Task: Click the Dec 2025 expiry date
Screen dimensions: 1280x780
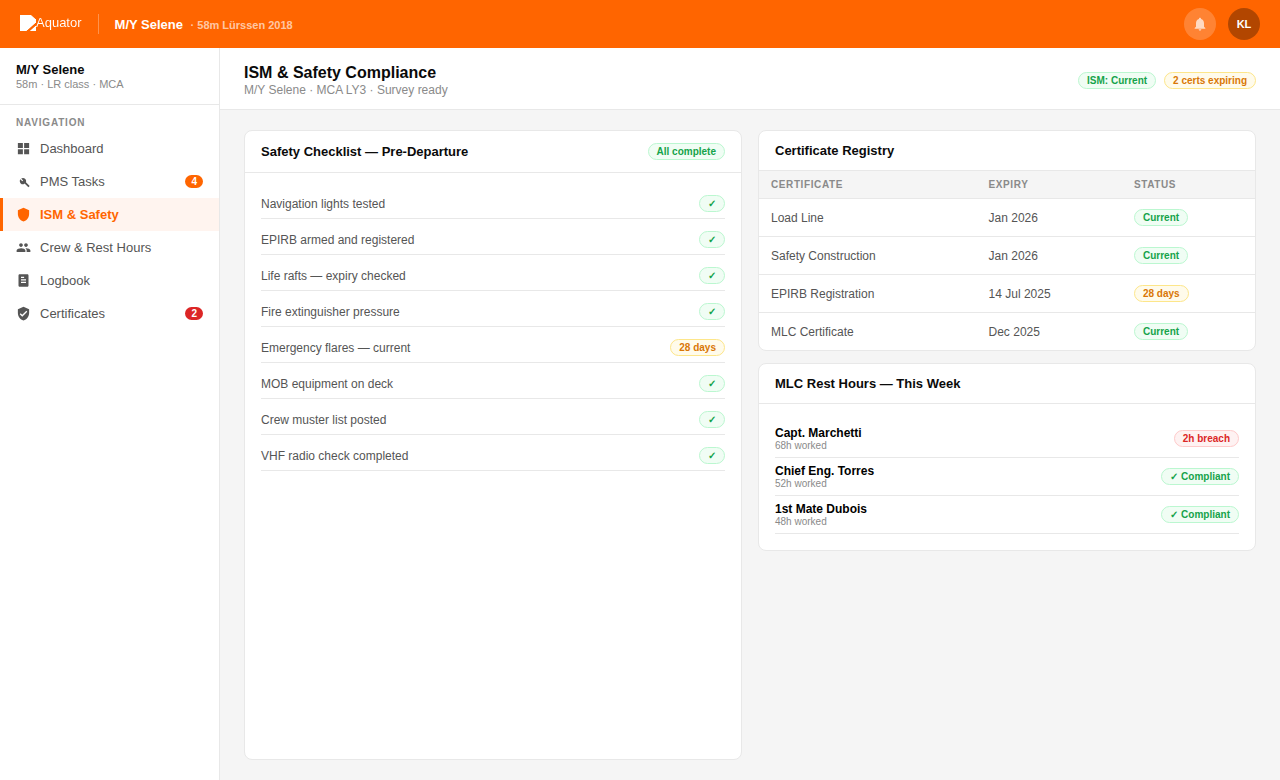Action: click(1014, 332)
